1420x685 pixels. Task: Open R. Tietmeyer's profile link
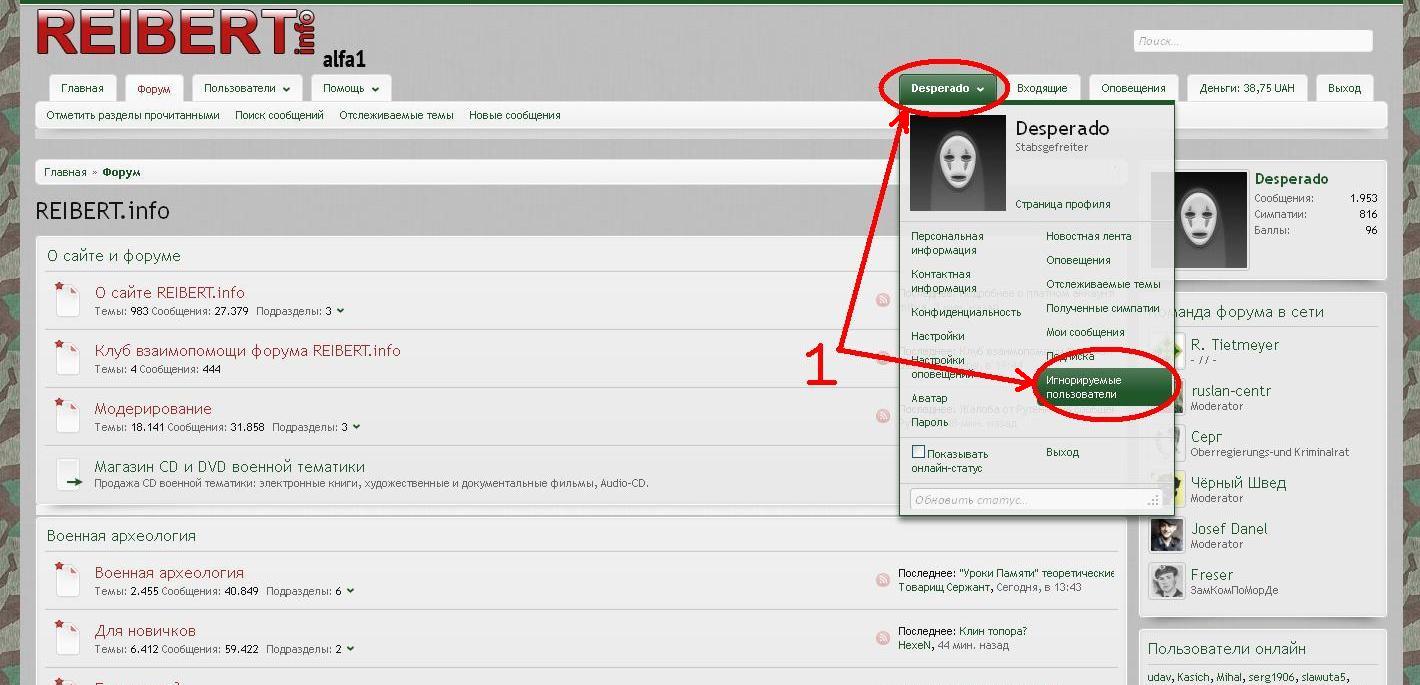[x=1234, y=345]
